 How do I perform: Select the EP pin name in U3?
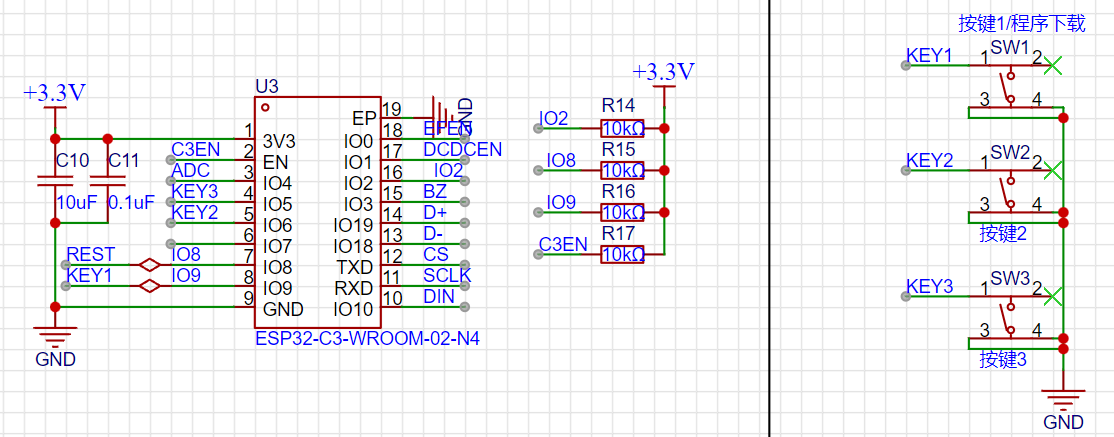point(363,119)
